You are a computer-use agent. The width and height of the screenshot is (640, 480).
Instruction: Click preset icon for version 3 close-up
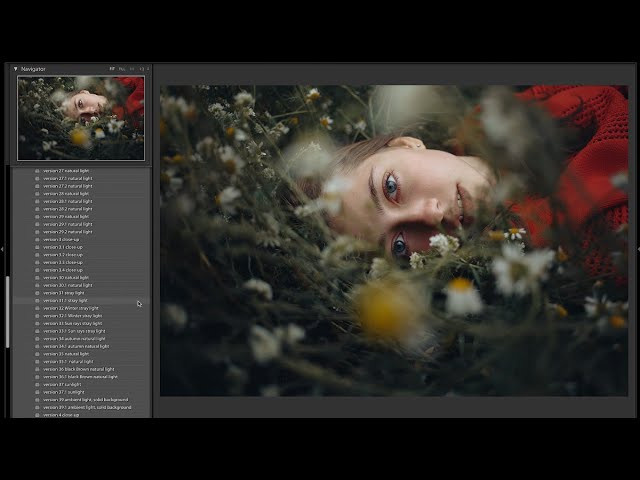[37, 240]
